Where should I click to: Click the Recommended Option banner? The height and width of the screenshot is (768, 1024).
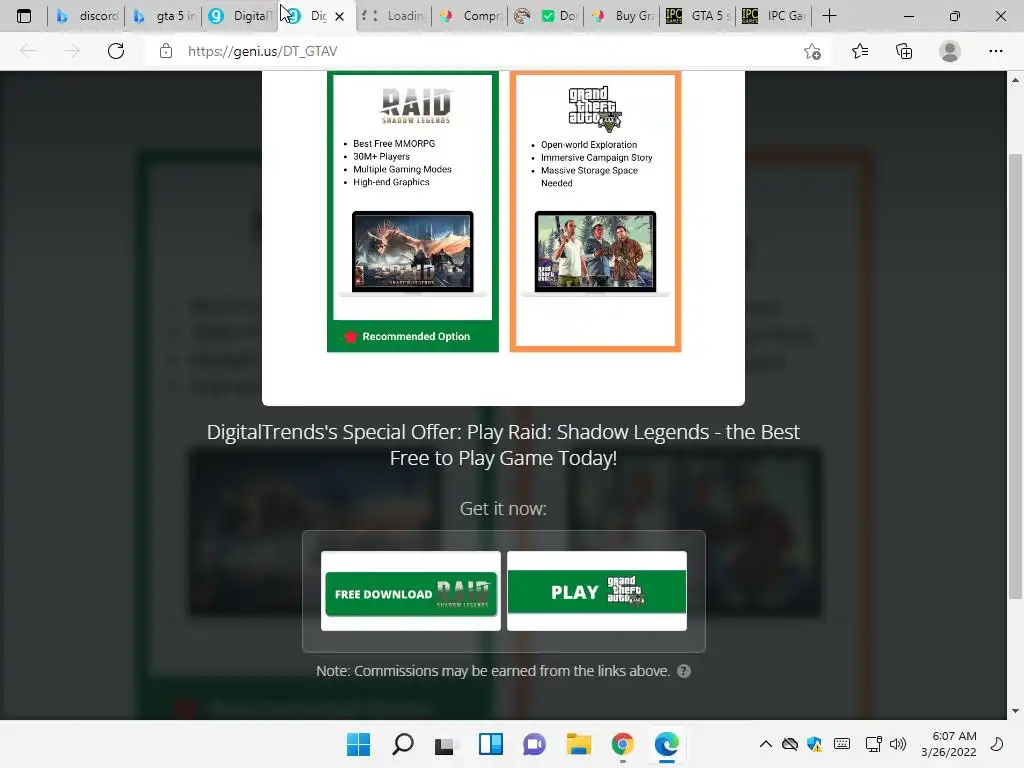point(413,336)
